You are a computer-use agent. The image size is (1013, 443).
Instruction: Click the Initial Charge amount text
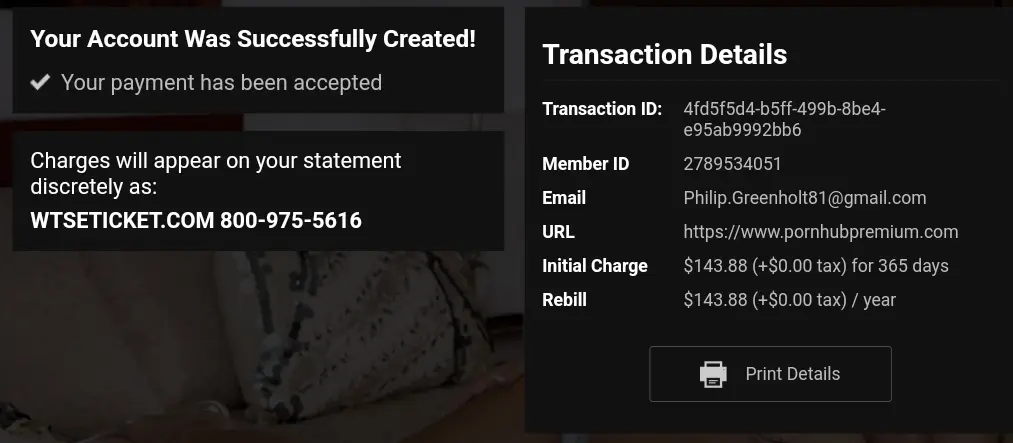816,265
